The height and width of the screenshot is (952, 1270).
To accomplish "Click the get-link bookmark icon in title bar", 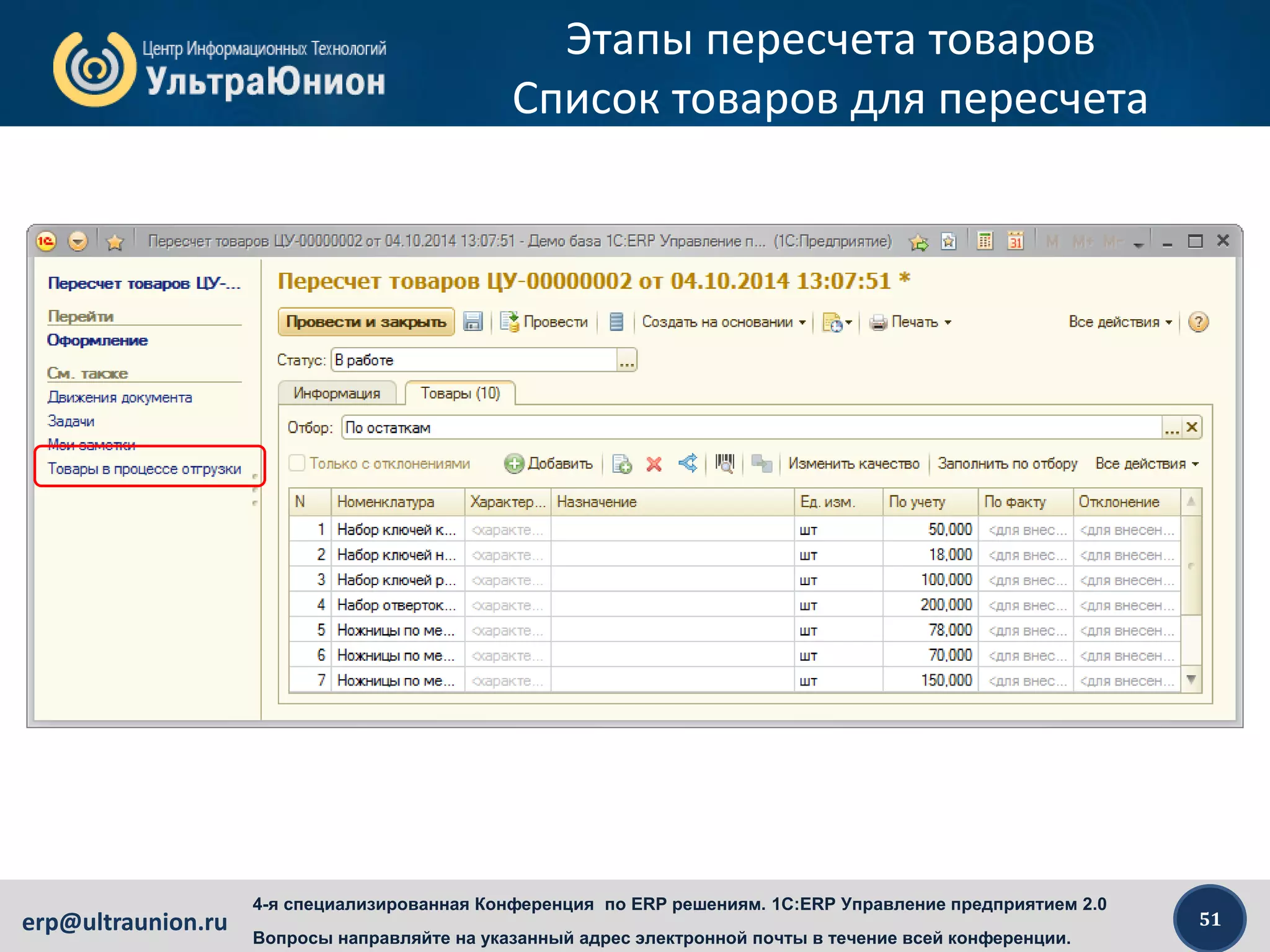I will pyautogui.click(x=949, y=242).
